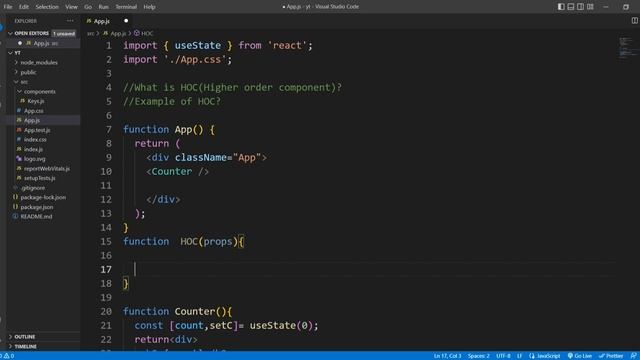Select App.js in the src folder tree

[32, 120]
